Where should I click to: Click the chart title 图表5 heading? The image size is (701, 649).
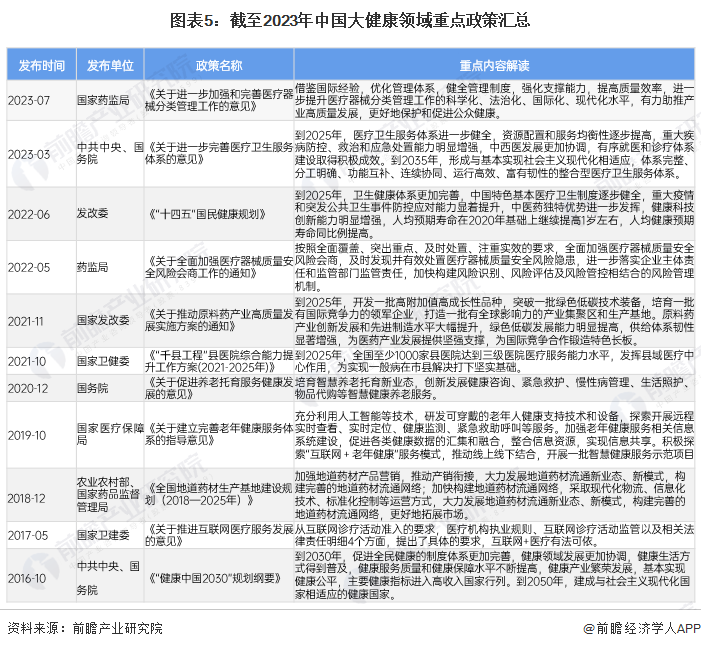click(350, 21)
